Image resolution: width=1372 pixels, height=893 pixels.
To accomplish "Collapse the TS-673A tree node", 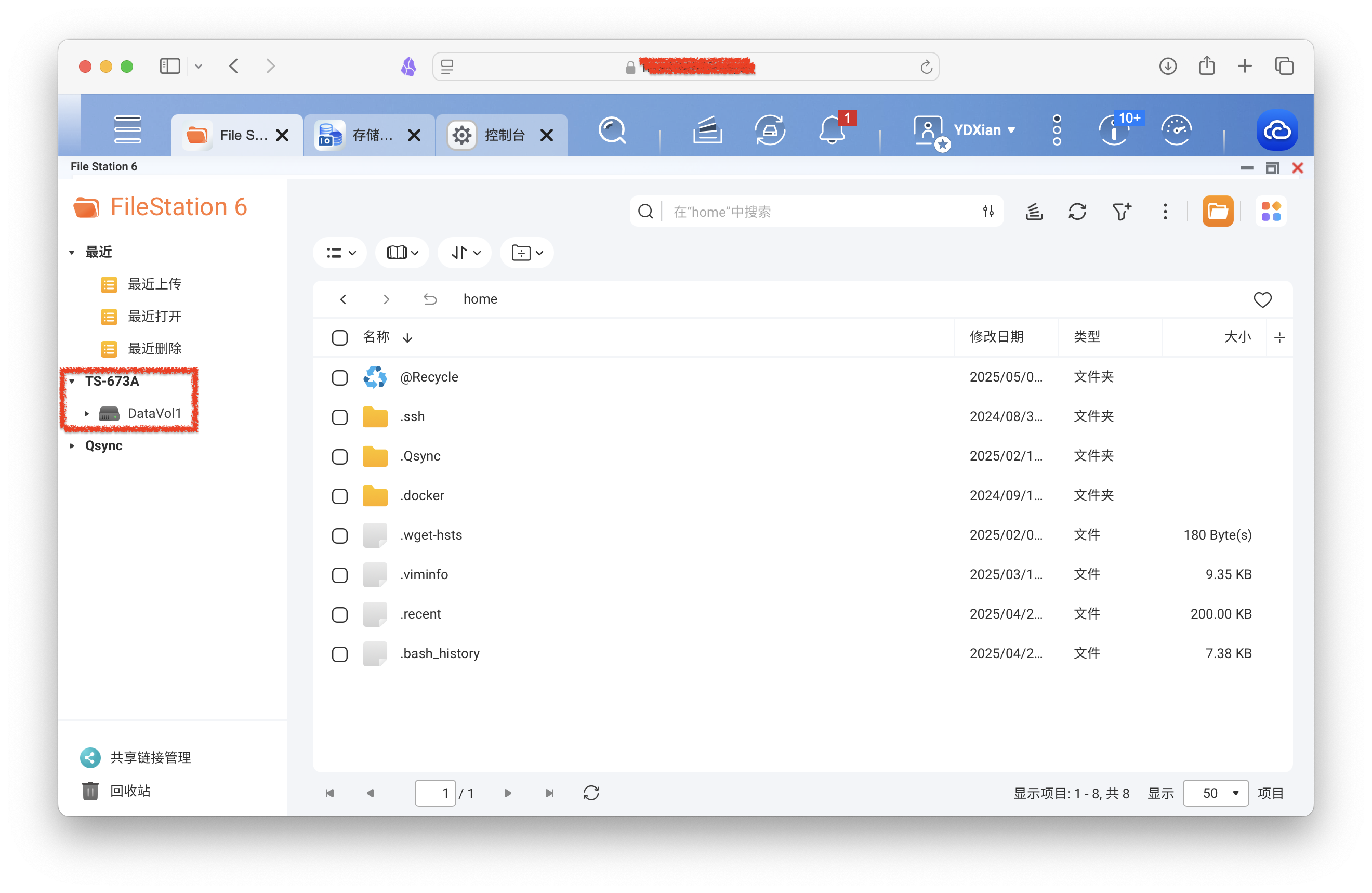I will pyautogui.click(x=72, y=381).
